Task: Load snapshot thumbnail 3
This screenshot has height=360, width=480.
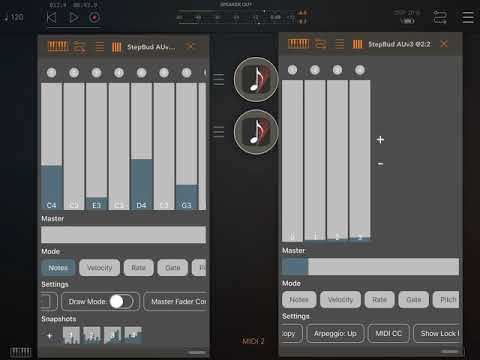Action: (x=113, y=335)
